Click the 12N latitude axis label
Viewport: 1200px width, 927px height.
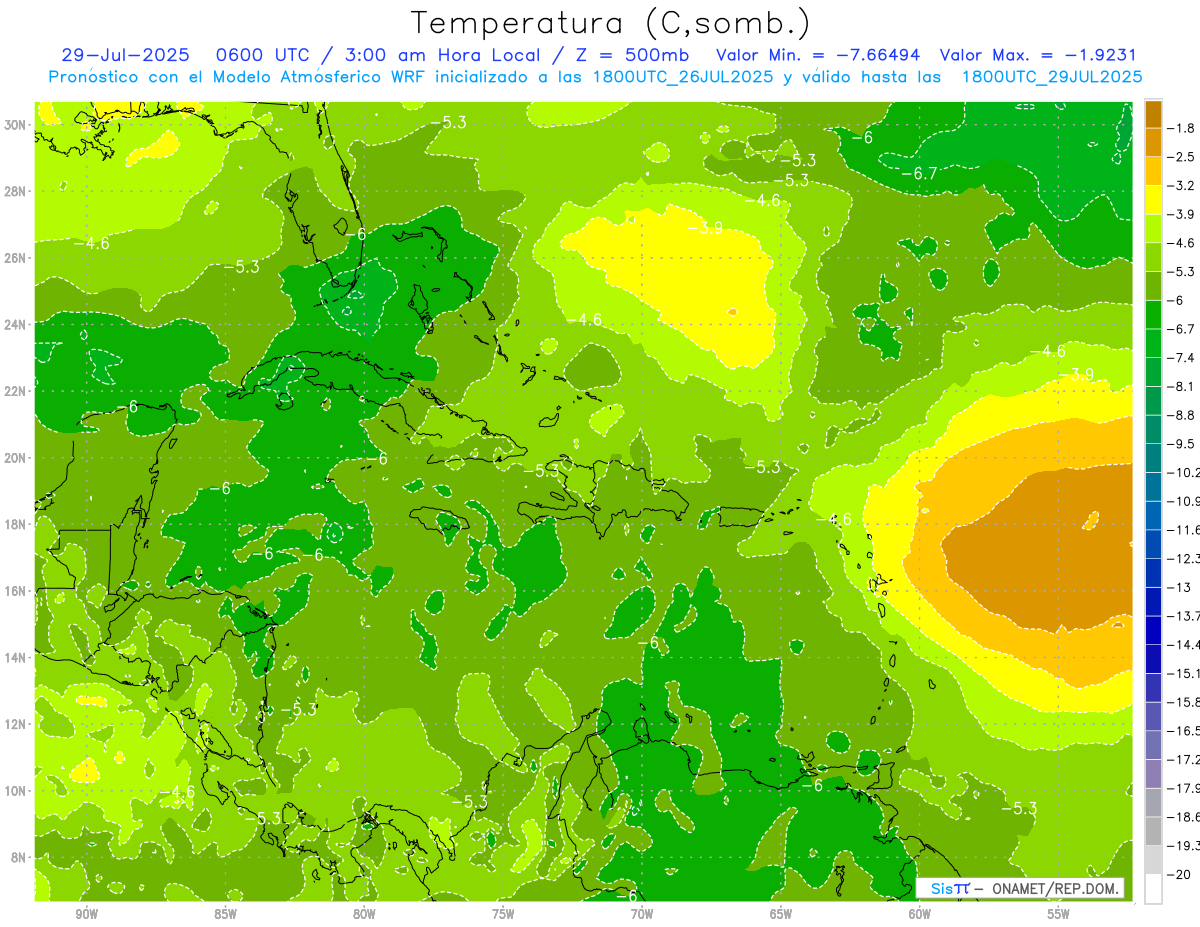point(16,724)
